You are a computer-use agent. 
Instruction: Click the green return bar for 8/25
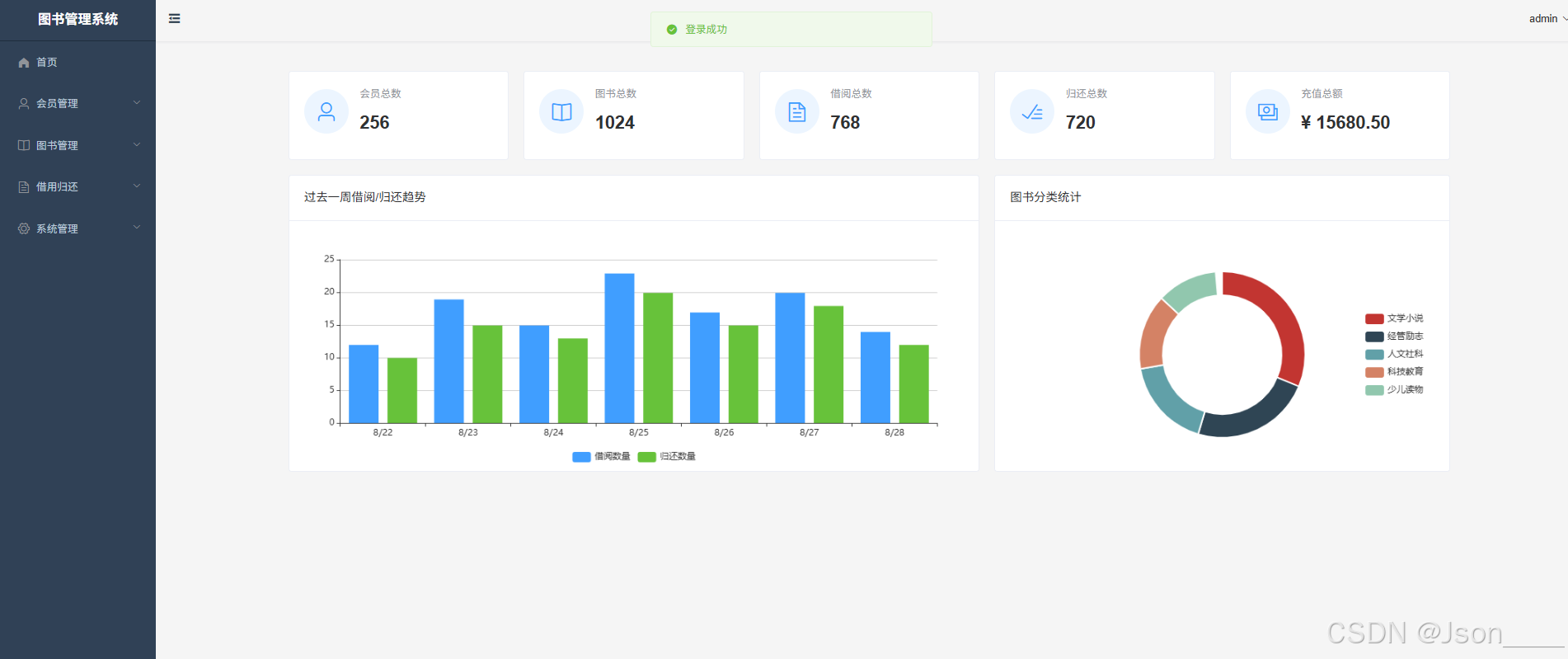click(658, 358)
